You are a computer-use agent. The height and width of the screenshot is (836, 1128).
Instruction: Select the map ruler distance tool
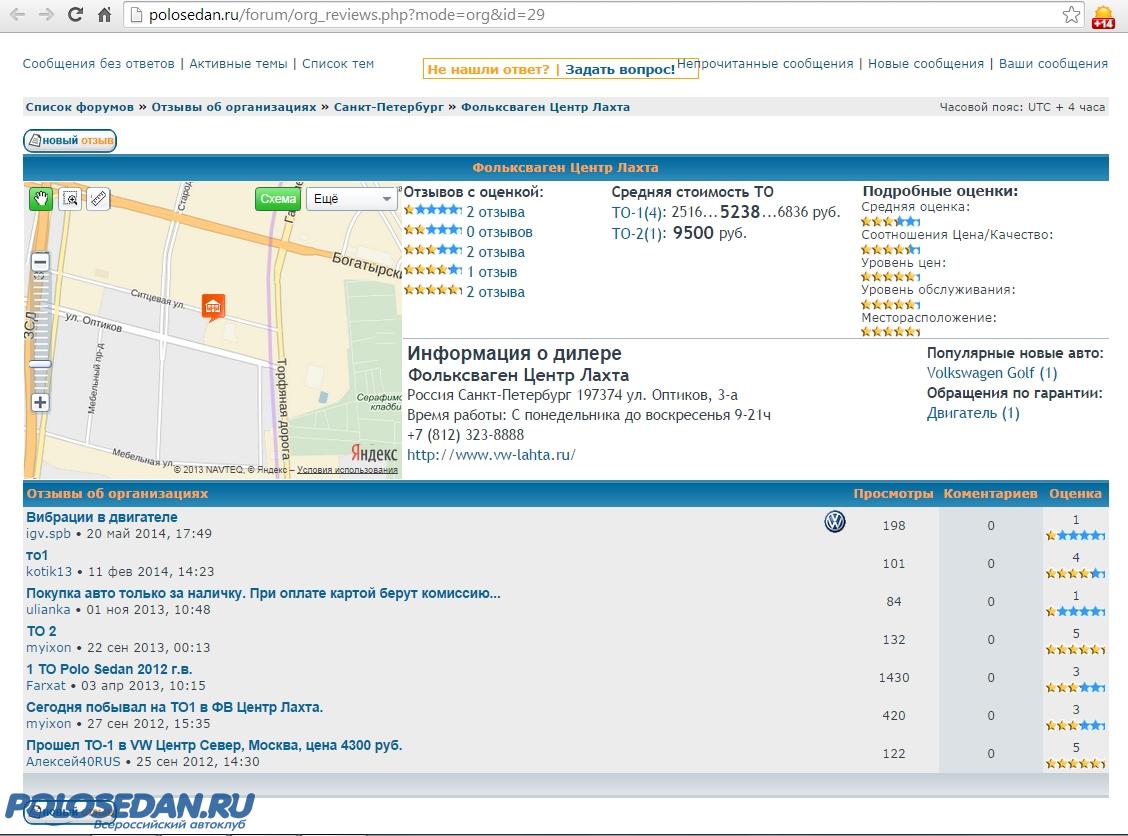tap(99, 199)
